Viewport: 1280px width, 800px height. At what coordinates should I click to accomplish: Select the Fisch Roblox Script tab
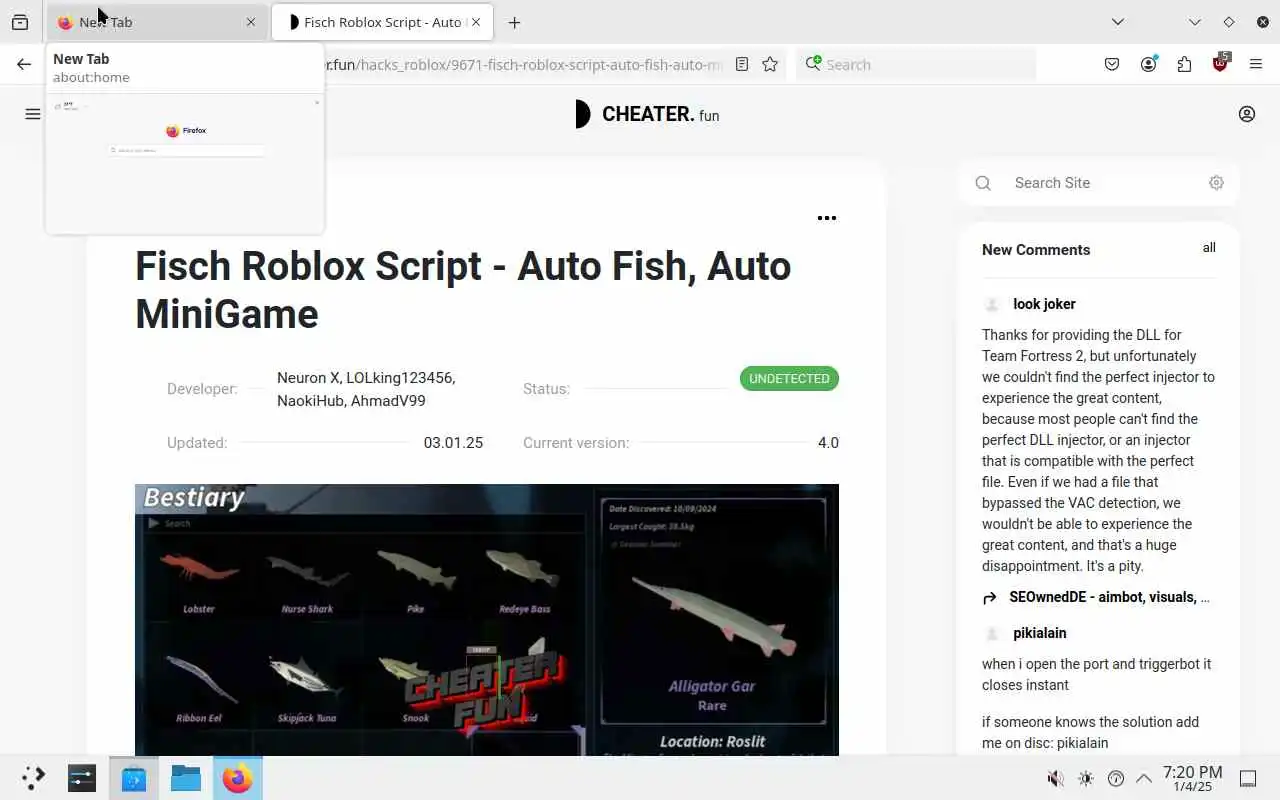(x=380, y=22)
